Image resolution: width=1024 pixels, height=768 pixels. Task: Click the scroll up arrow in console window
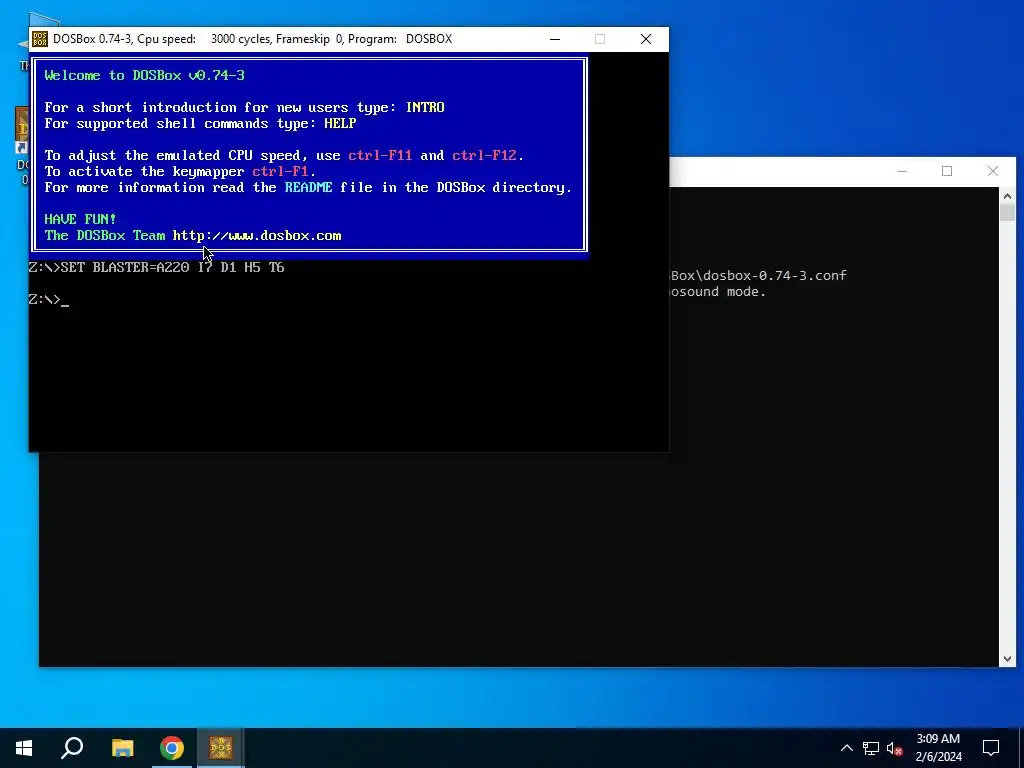pos(1007,196)
